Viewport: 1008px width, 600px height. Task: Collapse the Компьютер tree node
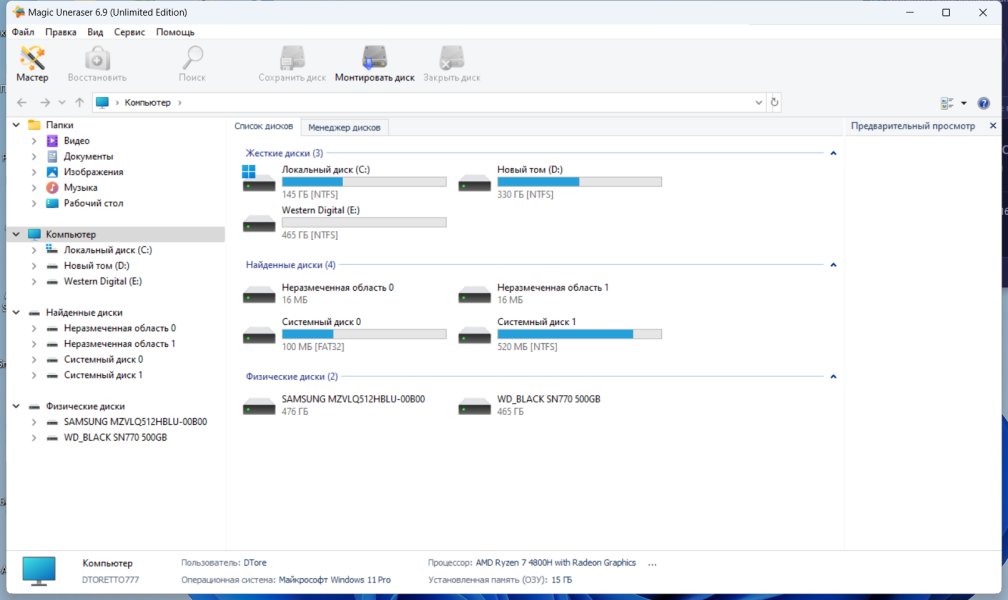coord(16,234)
